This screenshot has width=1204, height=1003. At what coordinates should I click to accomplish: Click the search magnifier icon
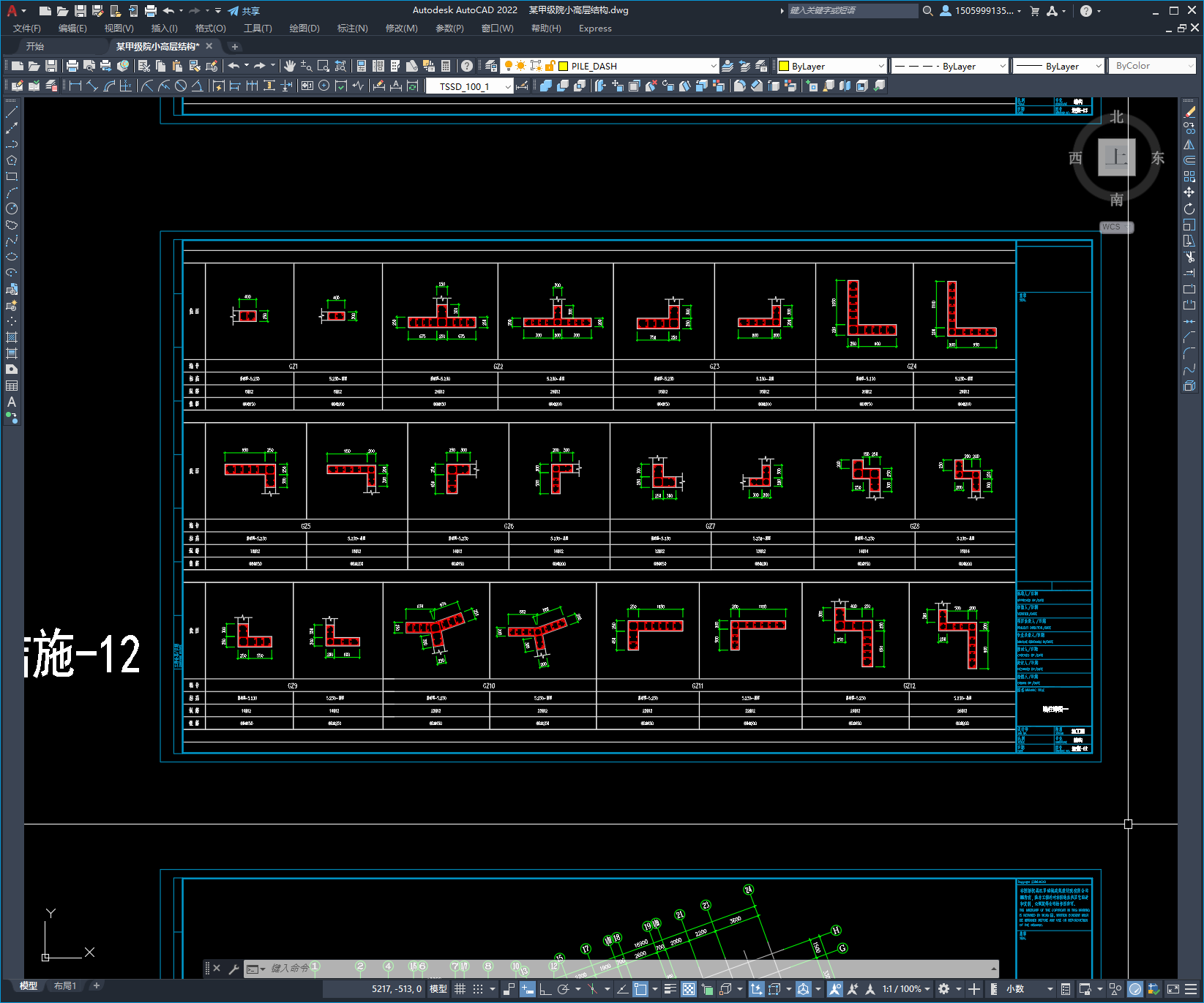click(928, 11)
